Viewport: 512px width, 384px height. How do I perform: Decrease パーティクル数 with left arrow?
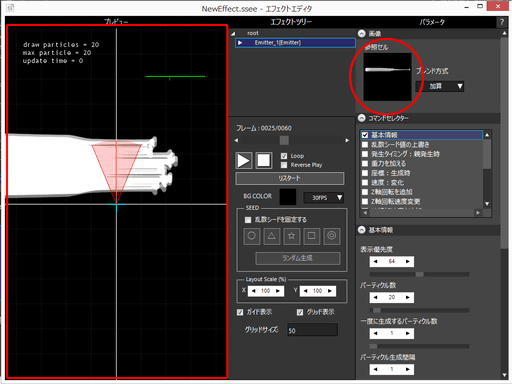pyautogui.click(x=376, y=297)
